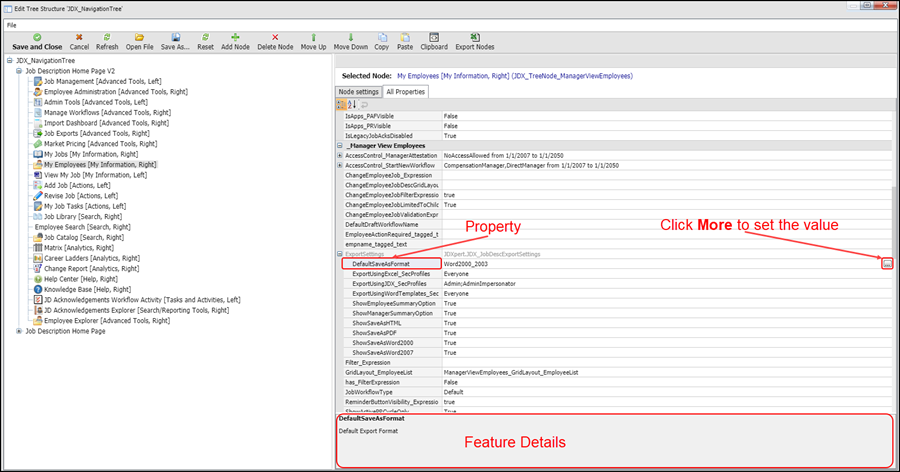This screenshot has height=472, width=900.
Task: Collapse the _Manager View Employees category
Action: [x=340, y=146]
